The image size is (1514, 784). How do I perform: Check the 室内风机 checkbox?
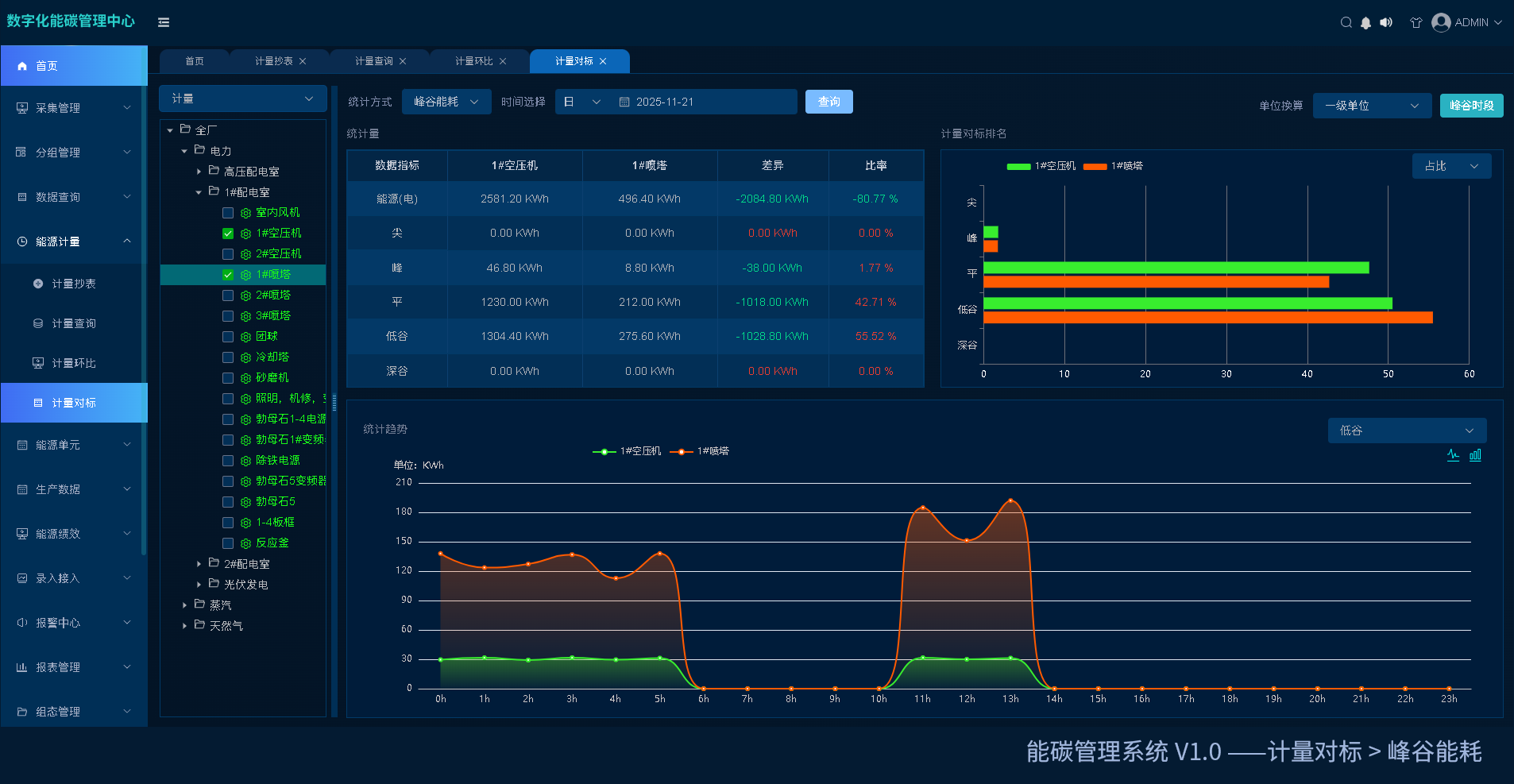tap(228, 213)
